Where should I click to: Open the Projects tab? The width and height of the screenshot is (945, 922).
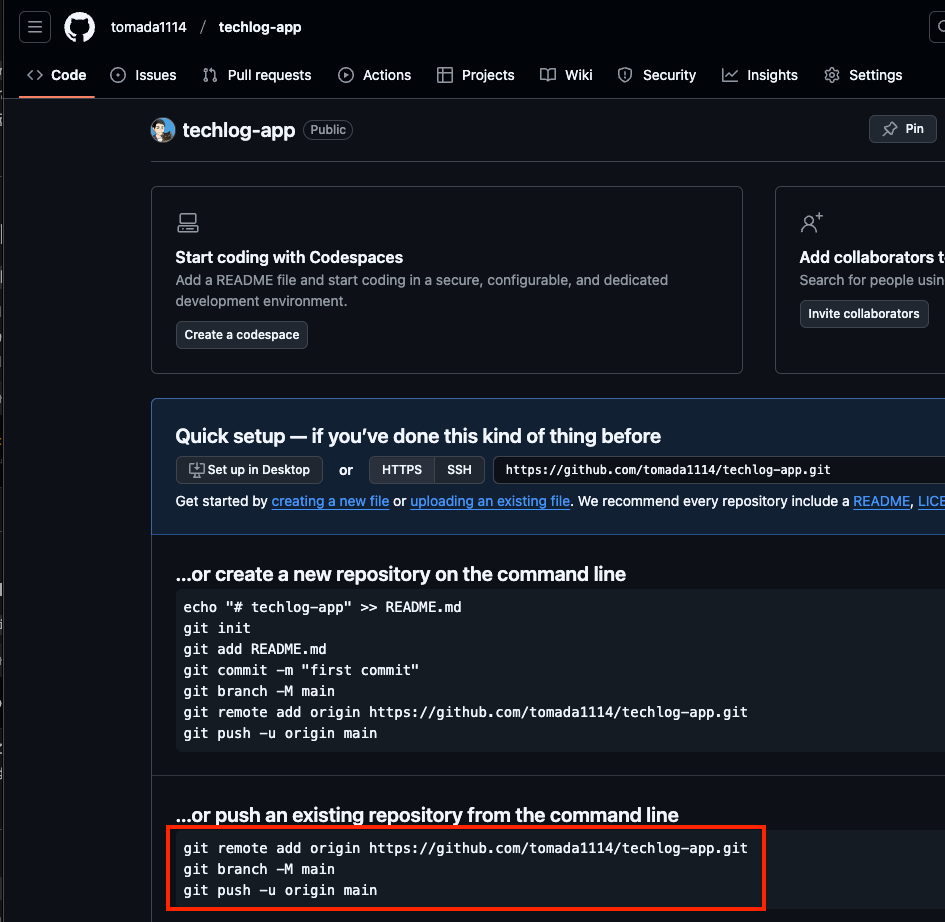pyautogui.click(x=476, y=75)
